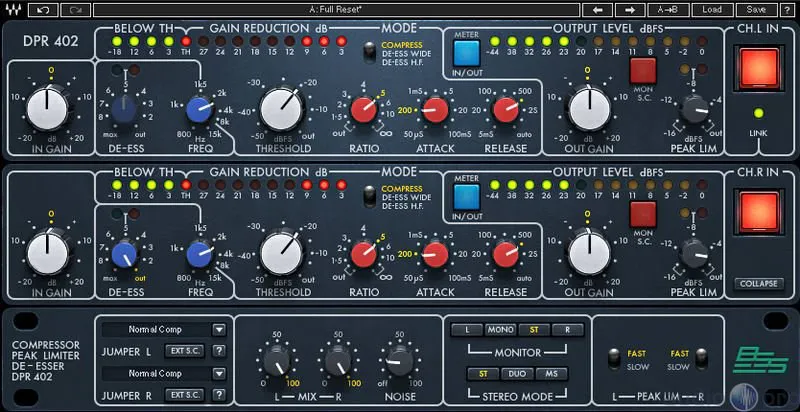Click the right channel RATIO knob

coord(364,253)
